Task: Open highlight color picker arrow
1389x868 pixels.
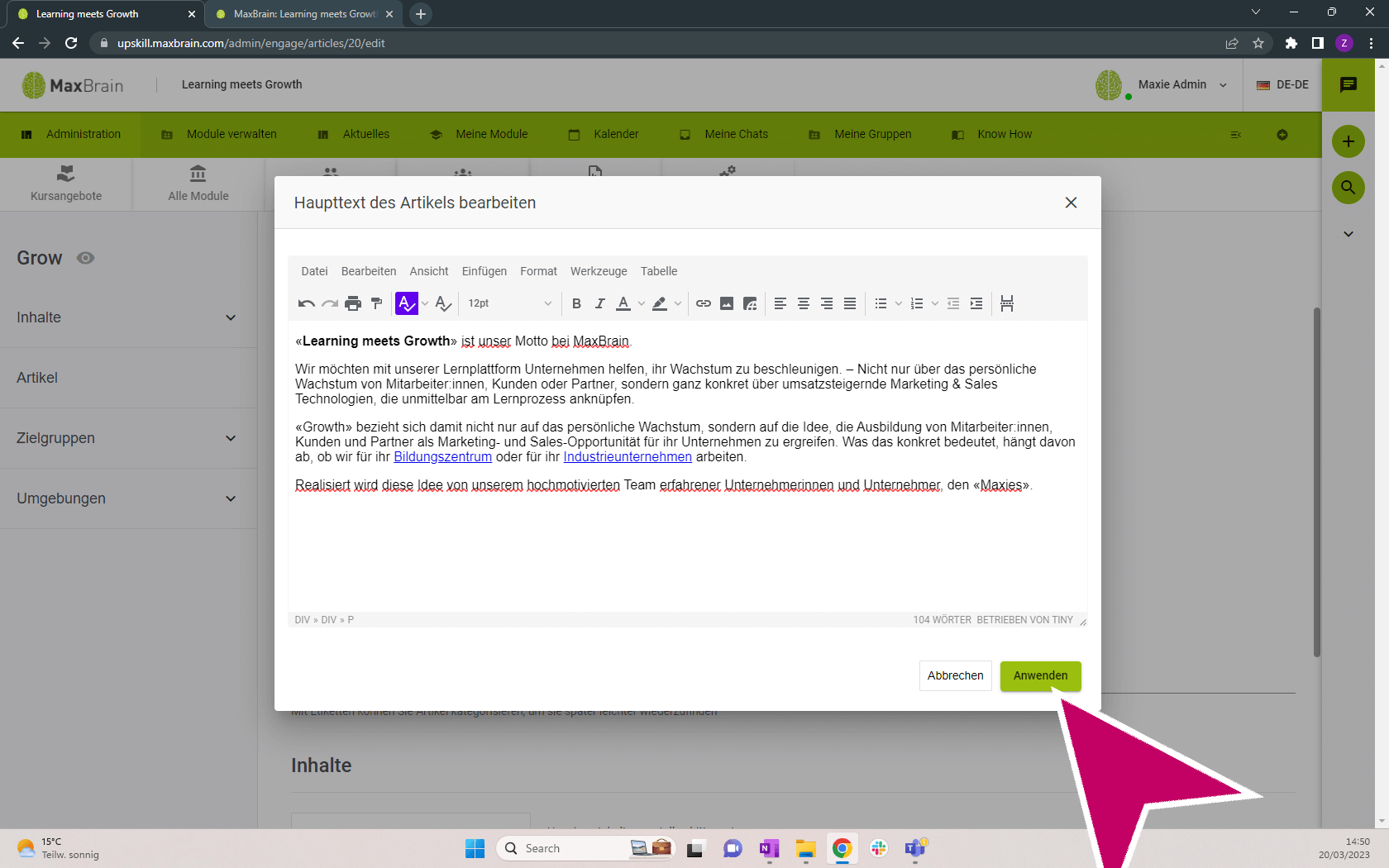Action: [x=678, y=303]
